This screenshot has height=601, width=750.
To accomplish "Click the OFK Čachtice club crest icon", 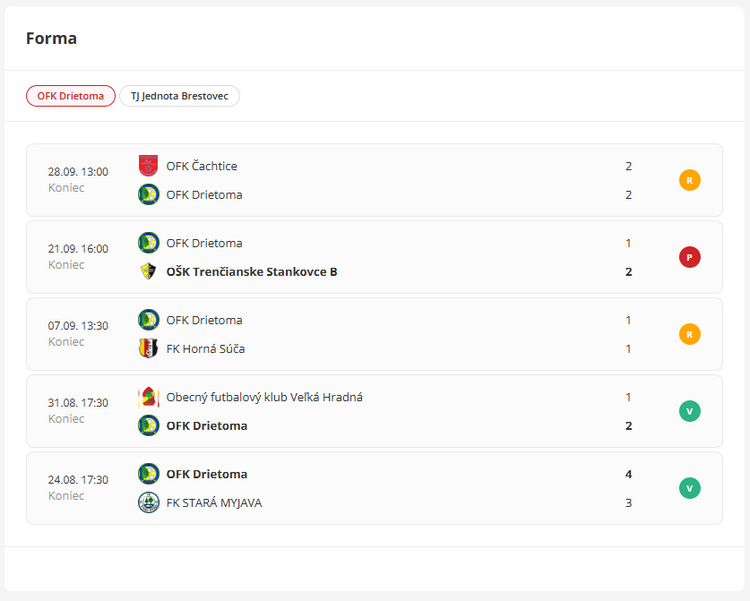I will pyautogui.click(x=148, y=166).
